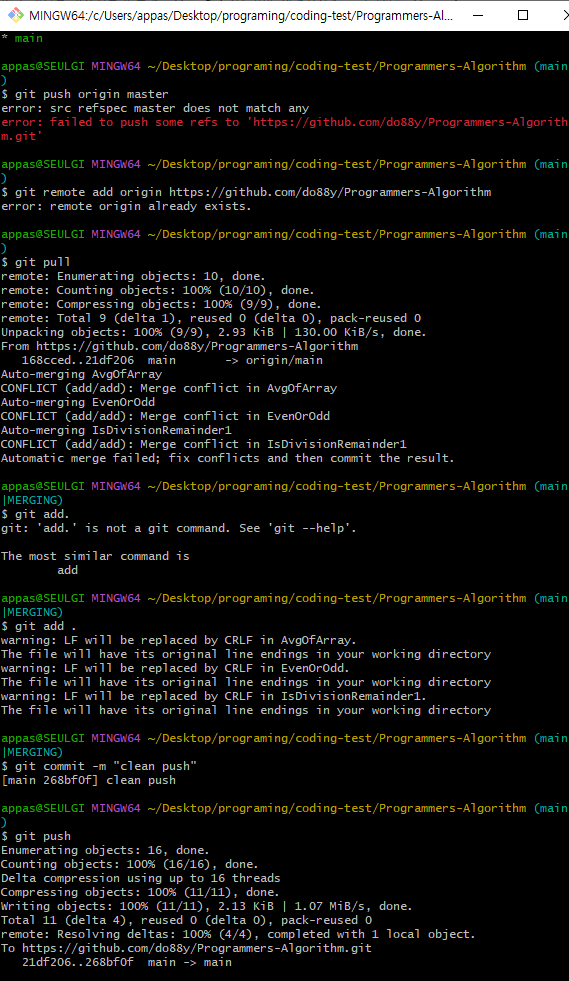Click '168cced..21df206 main -> origin/main' line
The width and height of the screenshot is (569, 981).
[x=172, y=360]
